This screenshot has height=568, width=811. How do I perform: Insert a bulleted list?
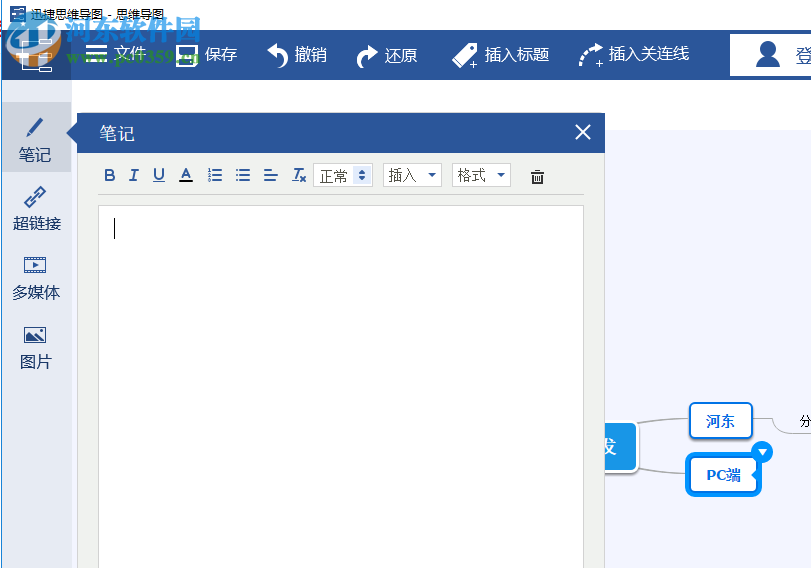tap(243, 175)
